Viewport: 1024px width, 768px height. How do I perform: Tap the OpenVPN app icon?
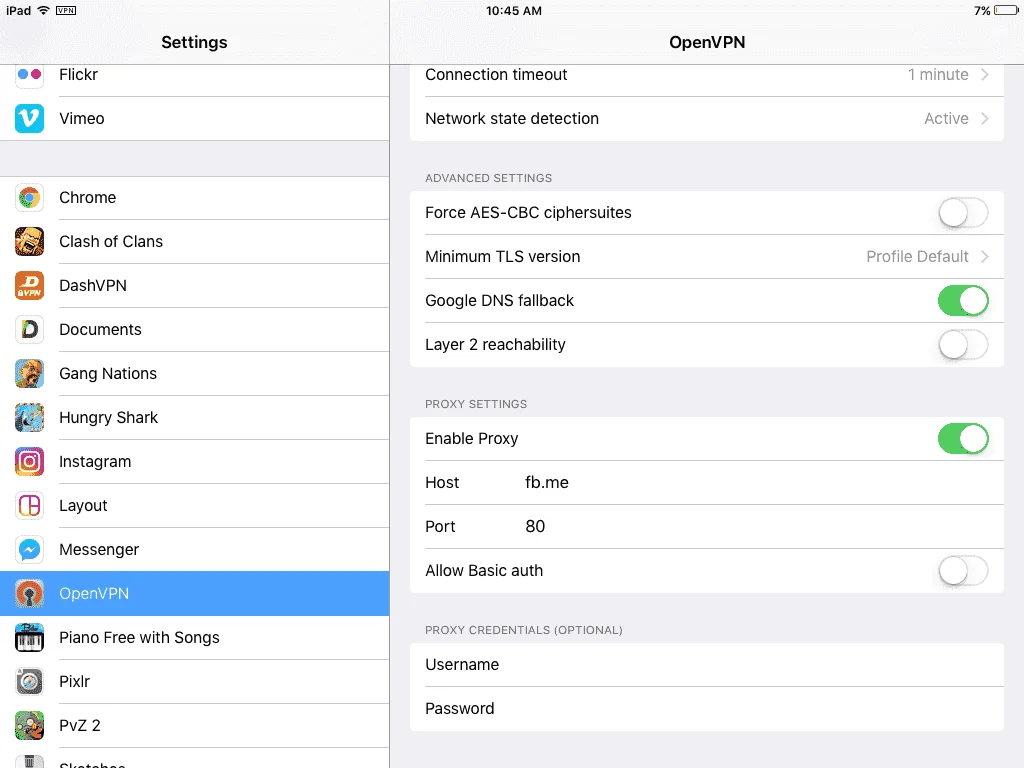pos(29,594)
